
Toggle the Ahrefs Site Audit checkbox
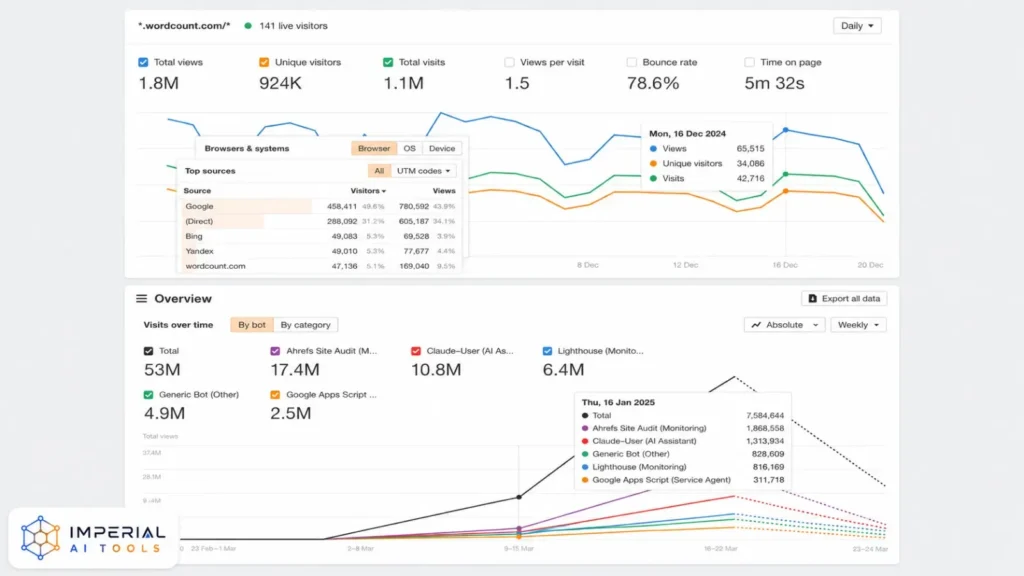275,351
